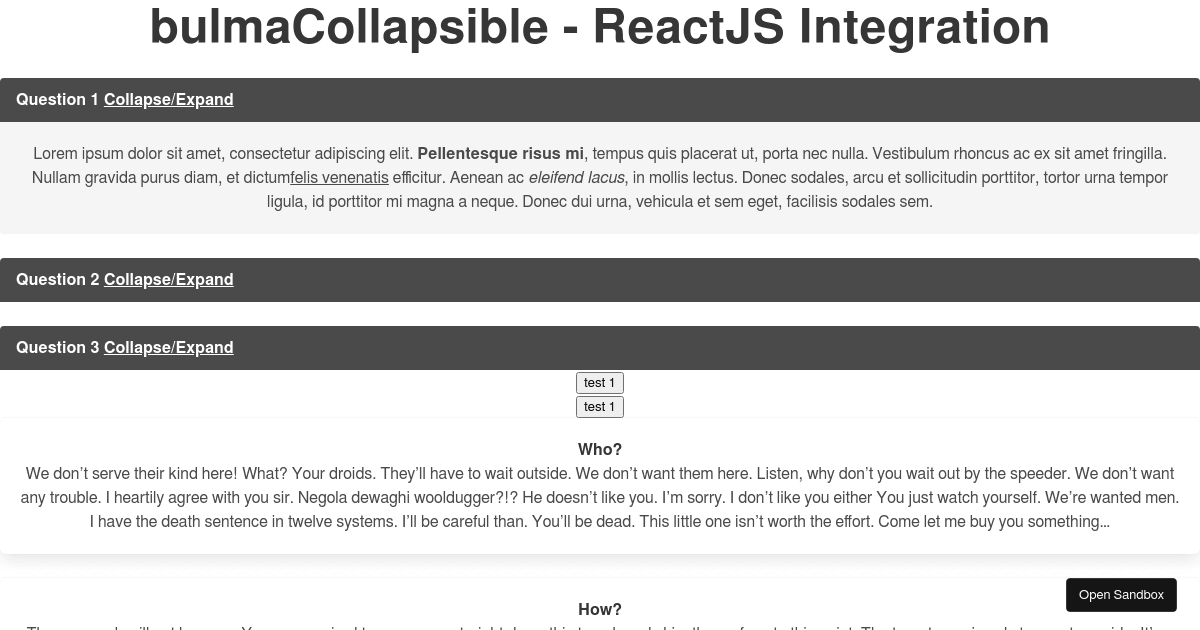Collapse Question 3 using its Collapse/Expand link
This screenshot has width=1200, height=630.
pos(169,348)
